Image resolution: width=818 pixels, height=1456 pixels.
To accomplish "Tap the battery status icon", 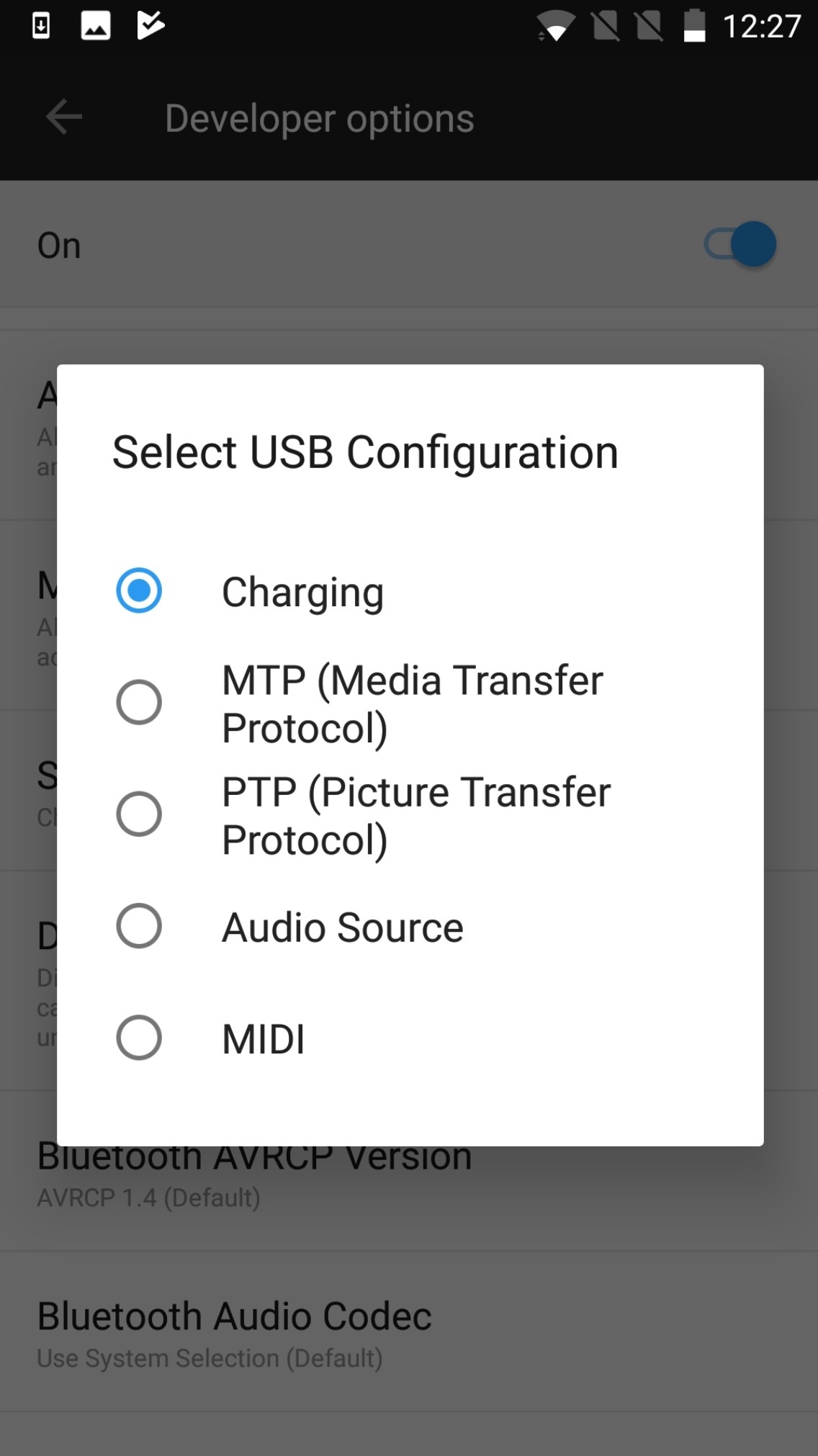I will (694, 27).
